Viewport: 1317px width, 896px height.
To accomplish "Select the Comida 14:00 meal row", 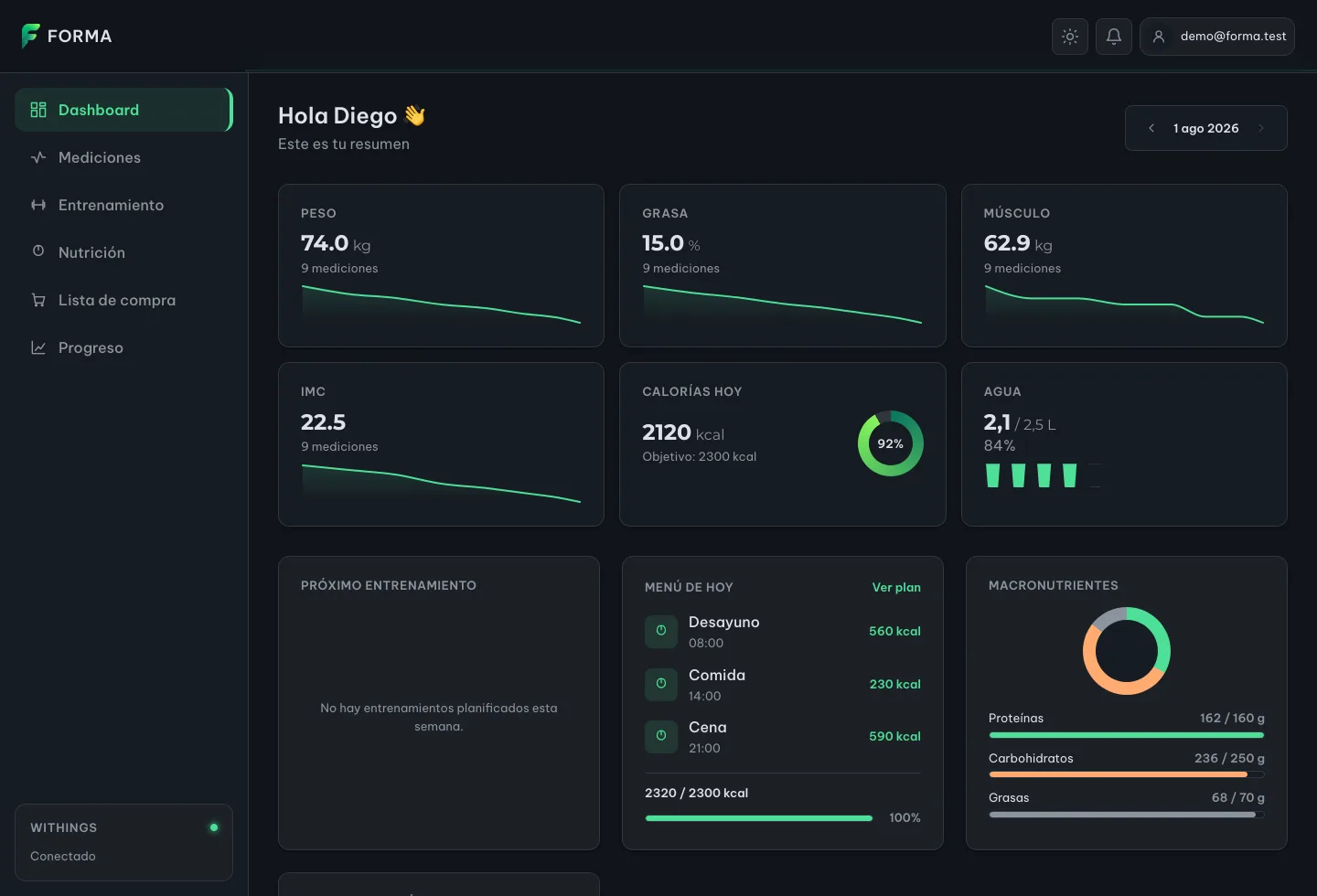I will 783,684.
